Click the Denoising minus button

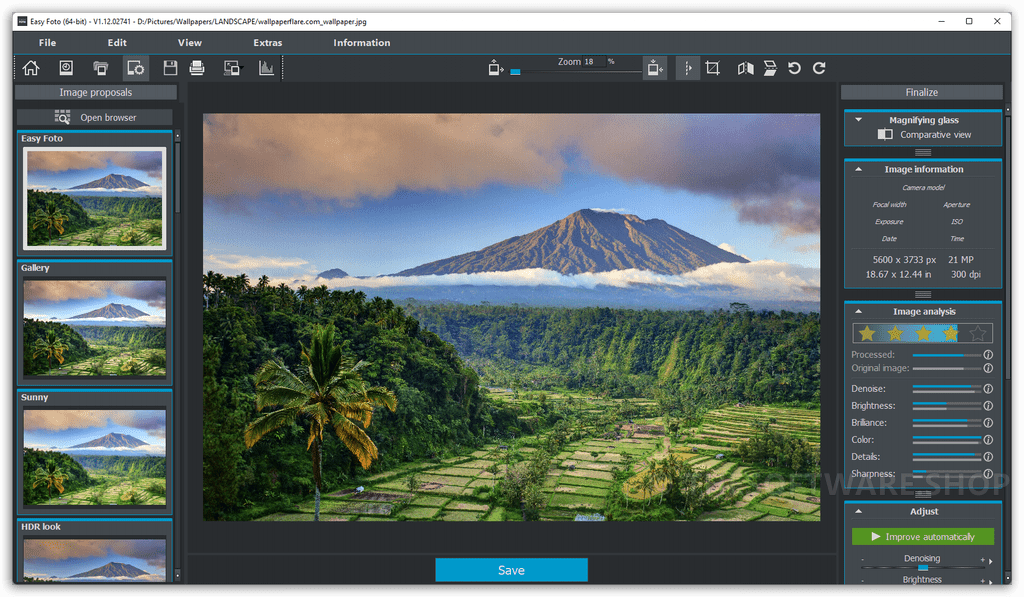(x=862, y=560)
